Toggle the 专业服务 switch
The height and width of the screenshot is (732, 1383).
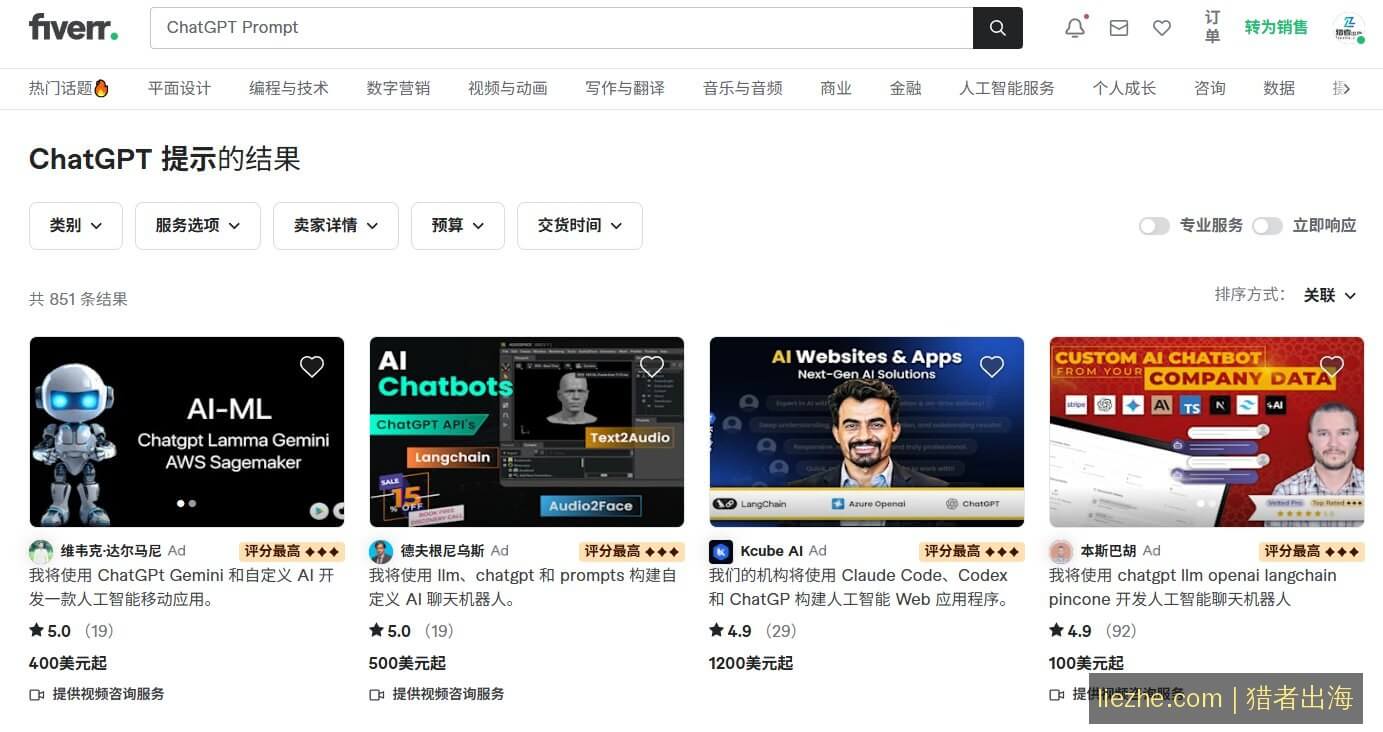point(1154,226)
